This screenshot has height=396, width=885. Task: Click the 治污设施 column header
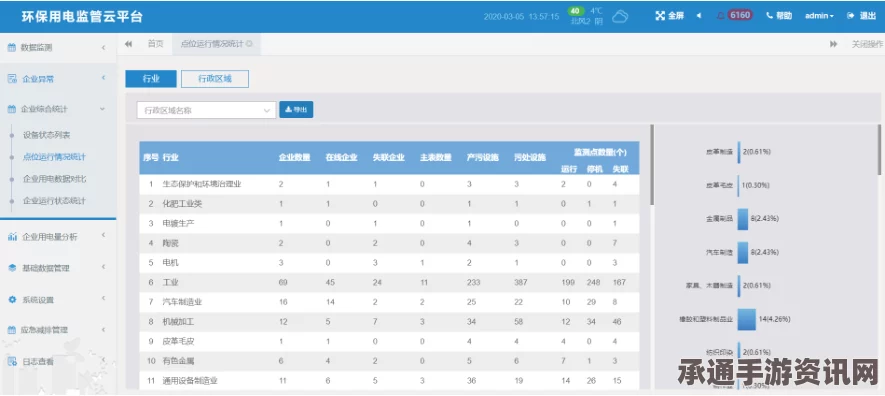tap(530, 158)
